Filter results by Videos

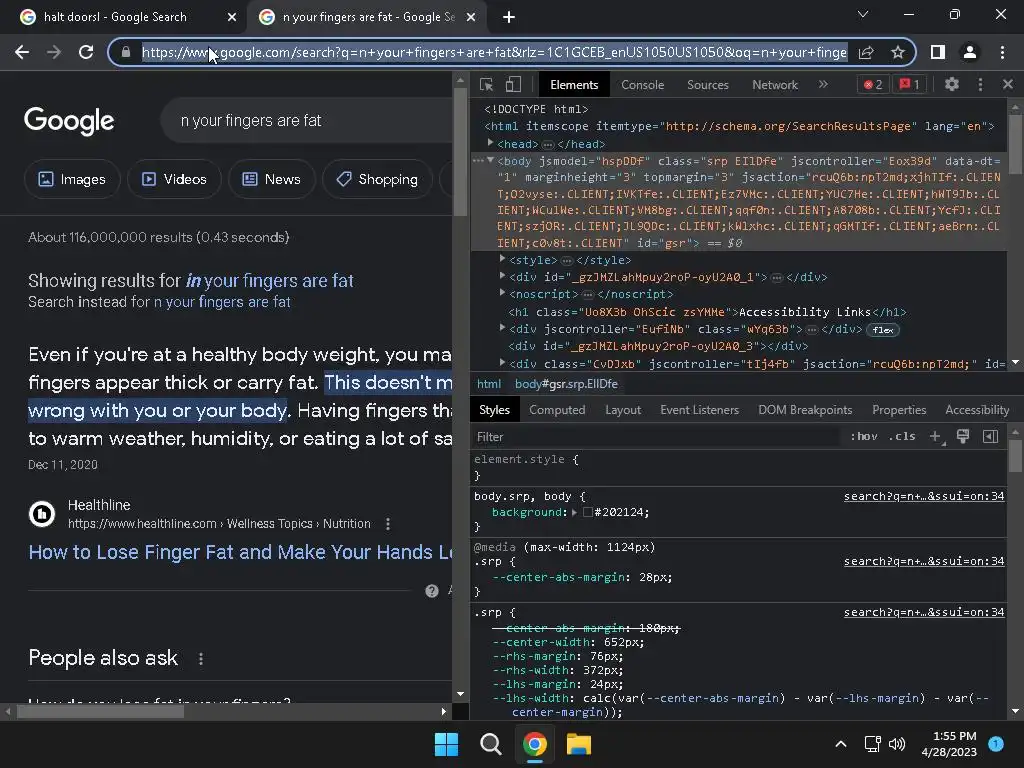[x=174, y=179]
